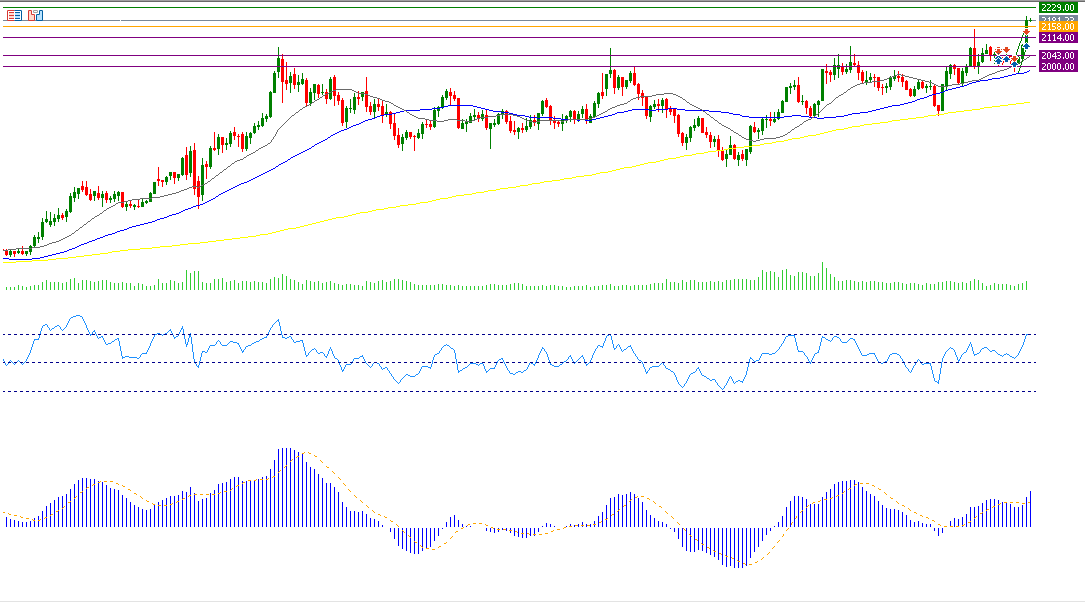Click the purple 2043.00 price label
Screen dimensions: 1085x602
point(1057,56)
